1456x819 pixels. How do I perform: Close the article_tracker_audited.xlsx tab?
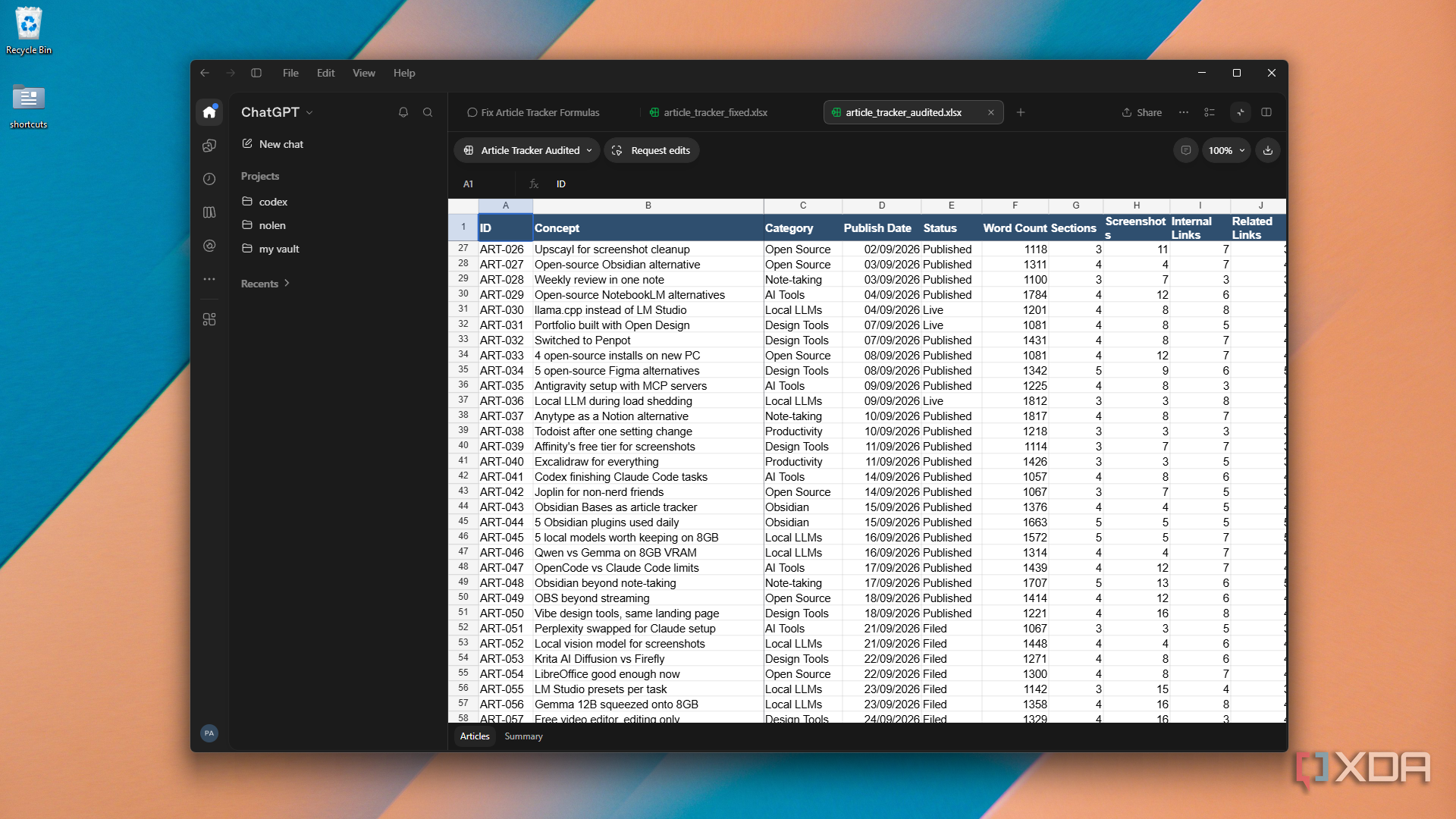[x=990, y=112]
